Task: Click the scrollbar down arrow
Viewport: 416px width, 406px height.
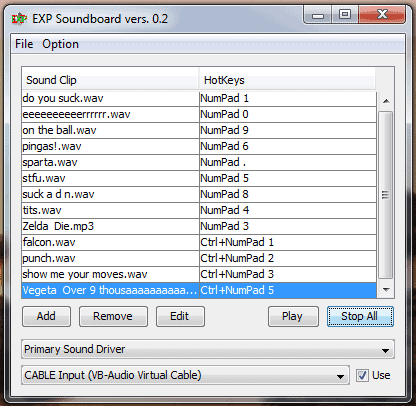Action: pyautogui.click(x=386, y=290)
